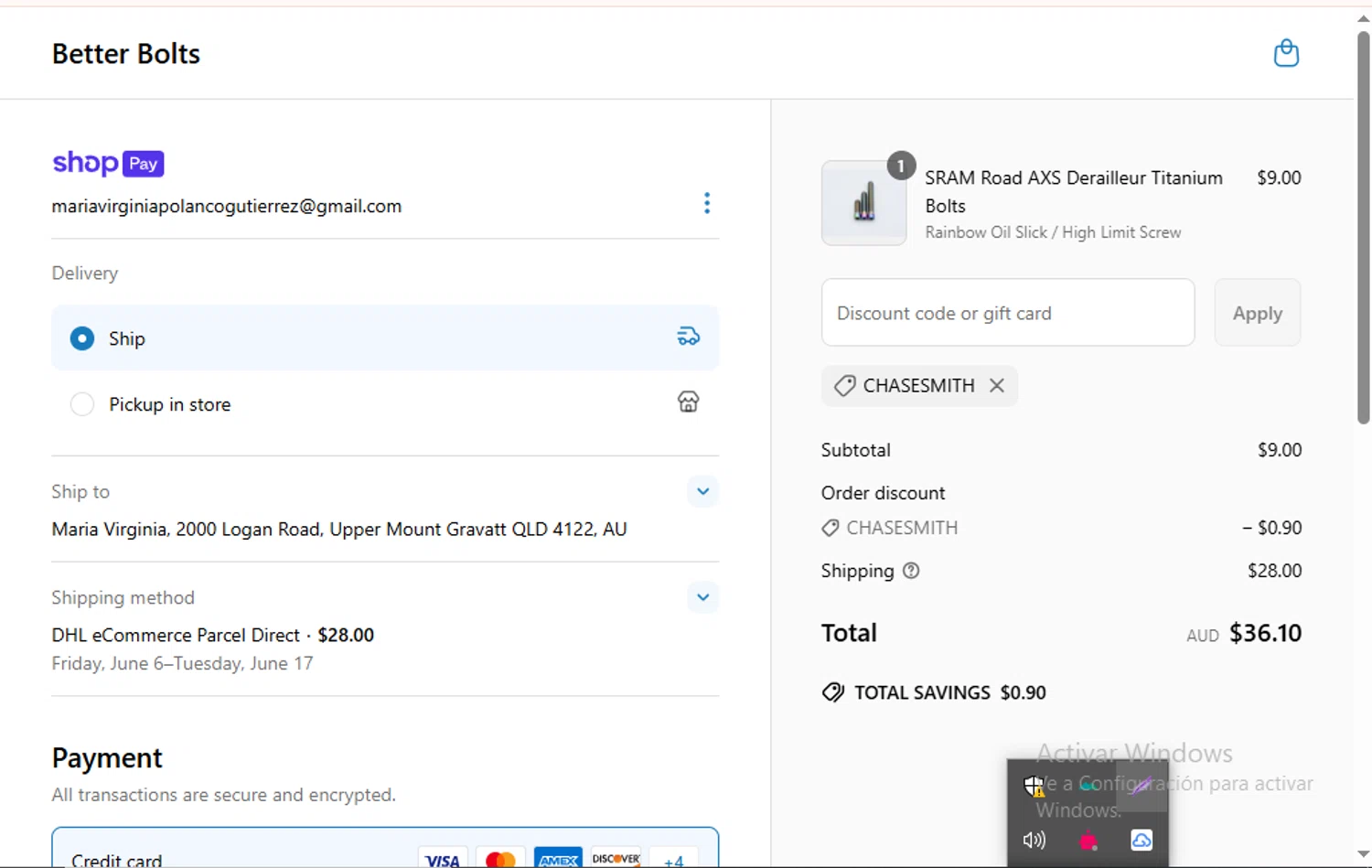
Task: Click the Mastercard logo
Action: coord(500,860)
